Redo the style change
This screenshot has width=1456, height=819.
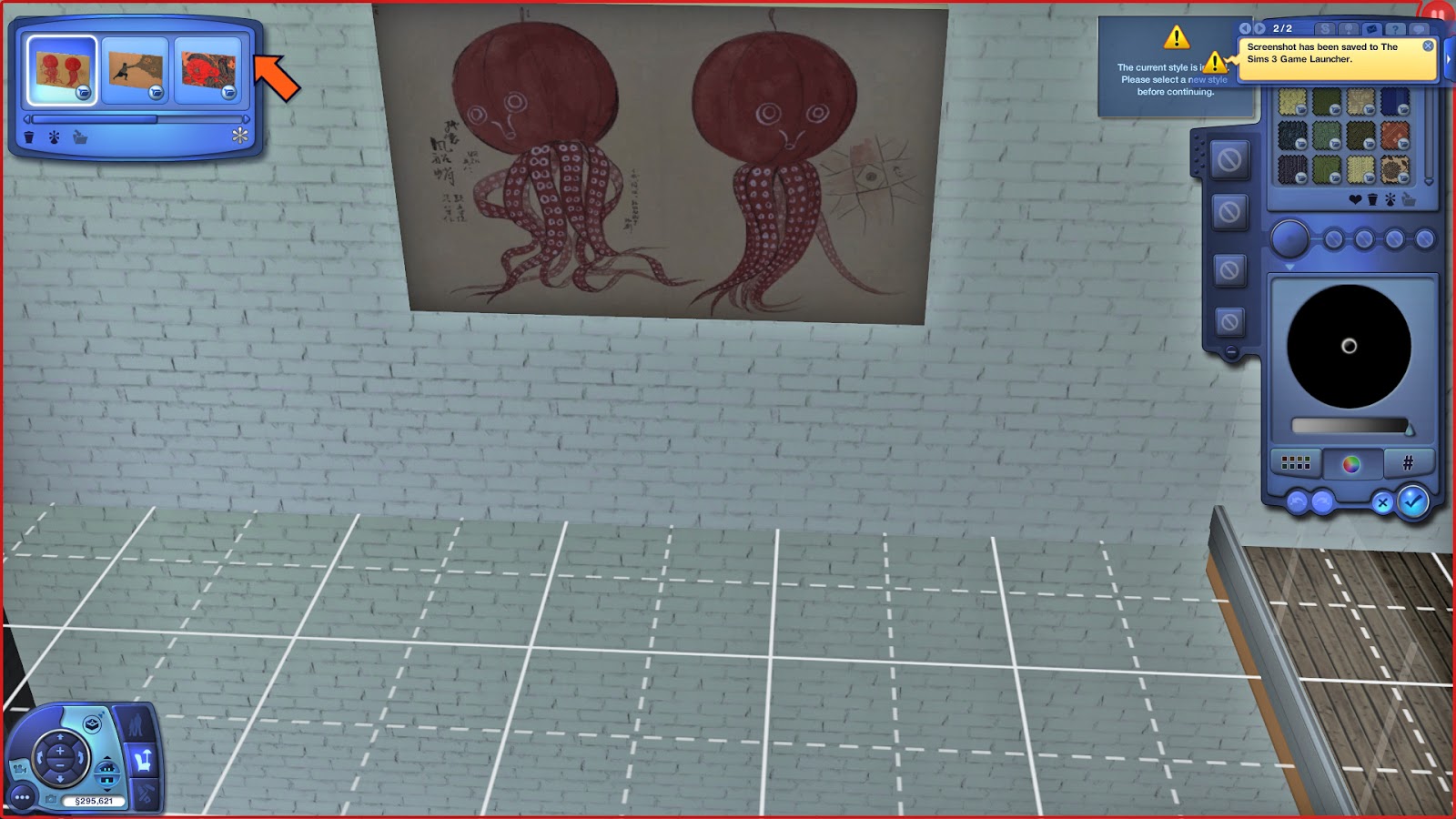pos(1322,501)
